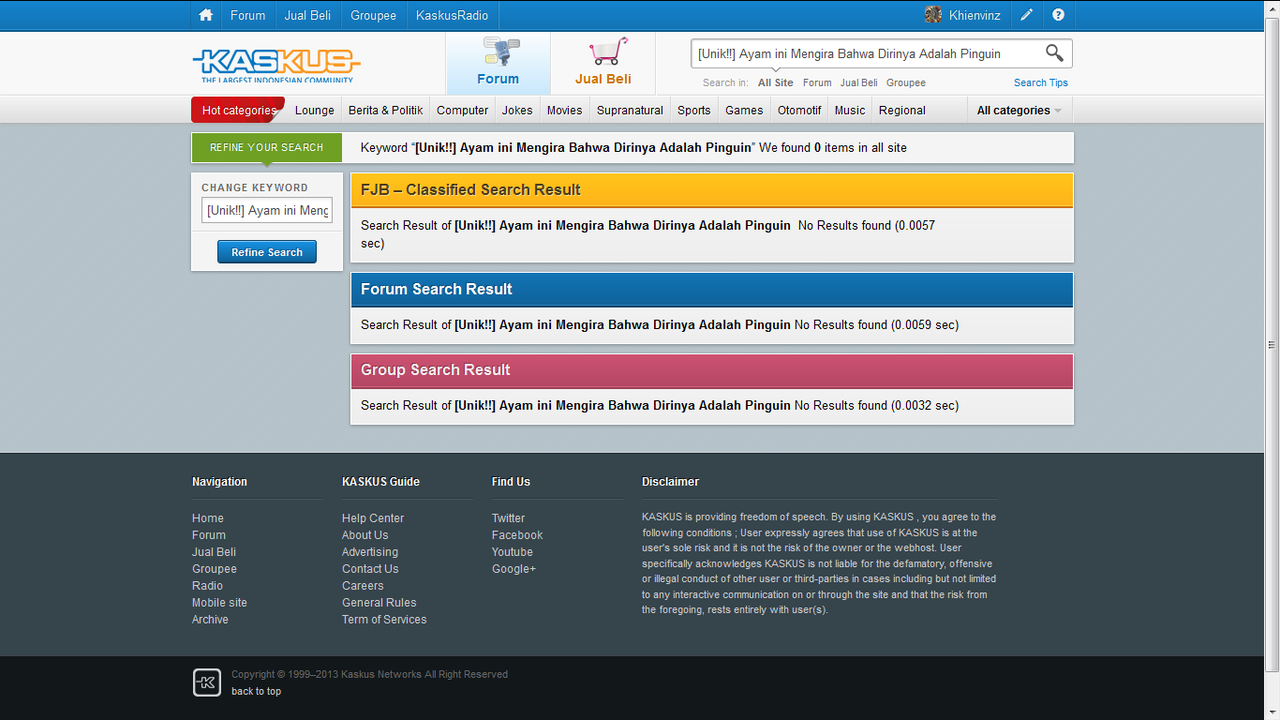This screenshot has height=720, width=1280.
Task: Open Groupee in top bar
Action: click(373, 15)
